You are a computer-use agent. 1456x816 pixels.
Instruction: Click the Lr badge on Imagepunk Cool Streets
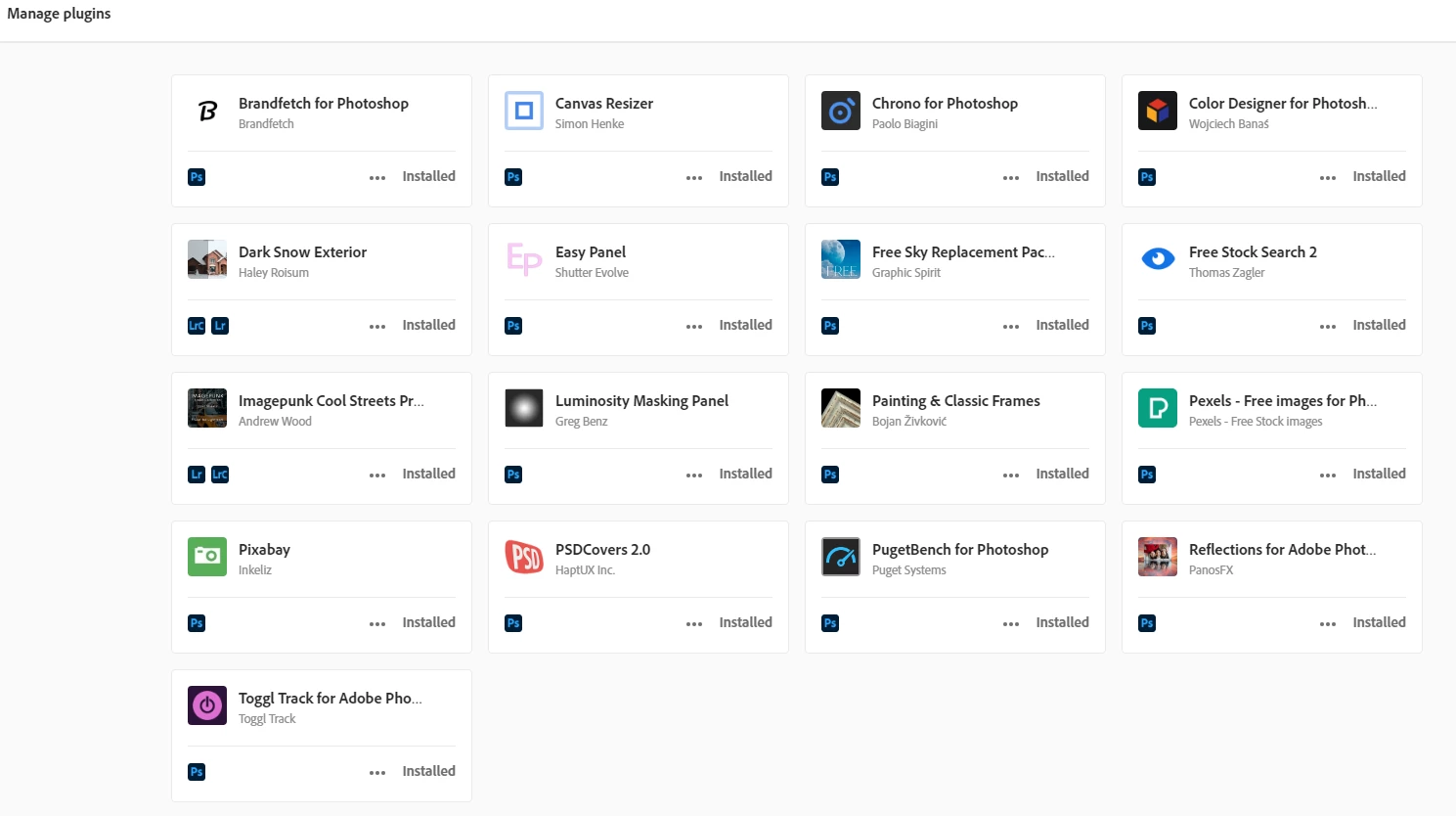click(197, 475)
